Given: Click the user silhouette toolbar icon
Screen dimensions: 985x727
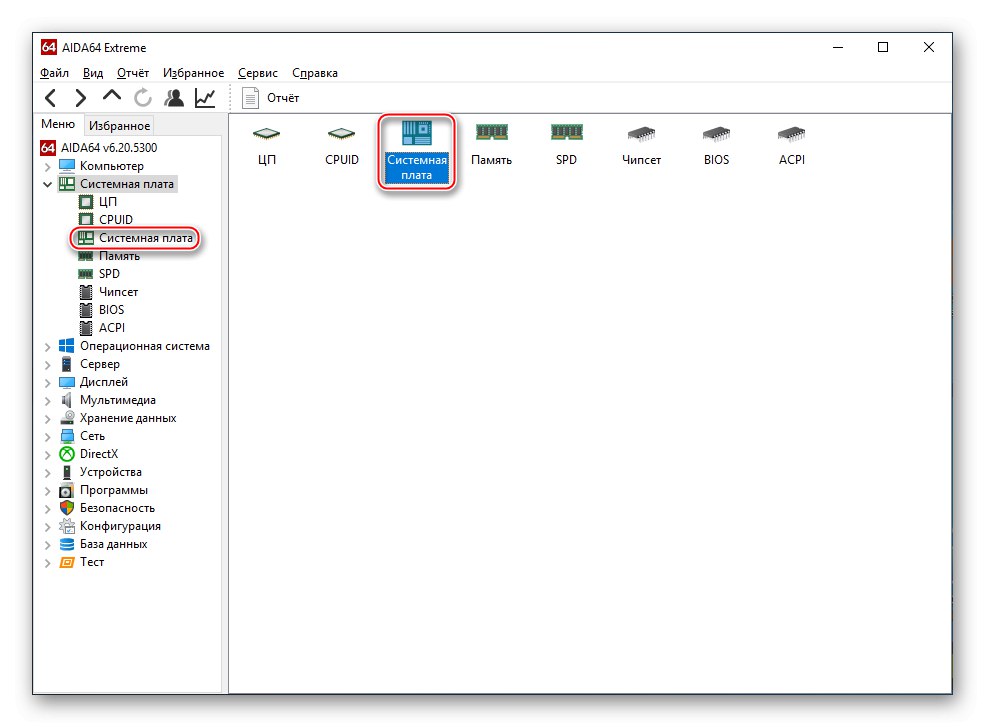Looking at the screenshot, I should click(x=174, y=98).
